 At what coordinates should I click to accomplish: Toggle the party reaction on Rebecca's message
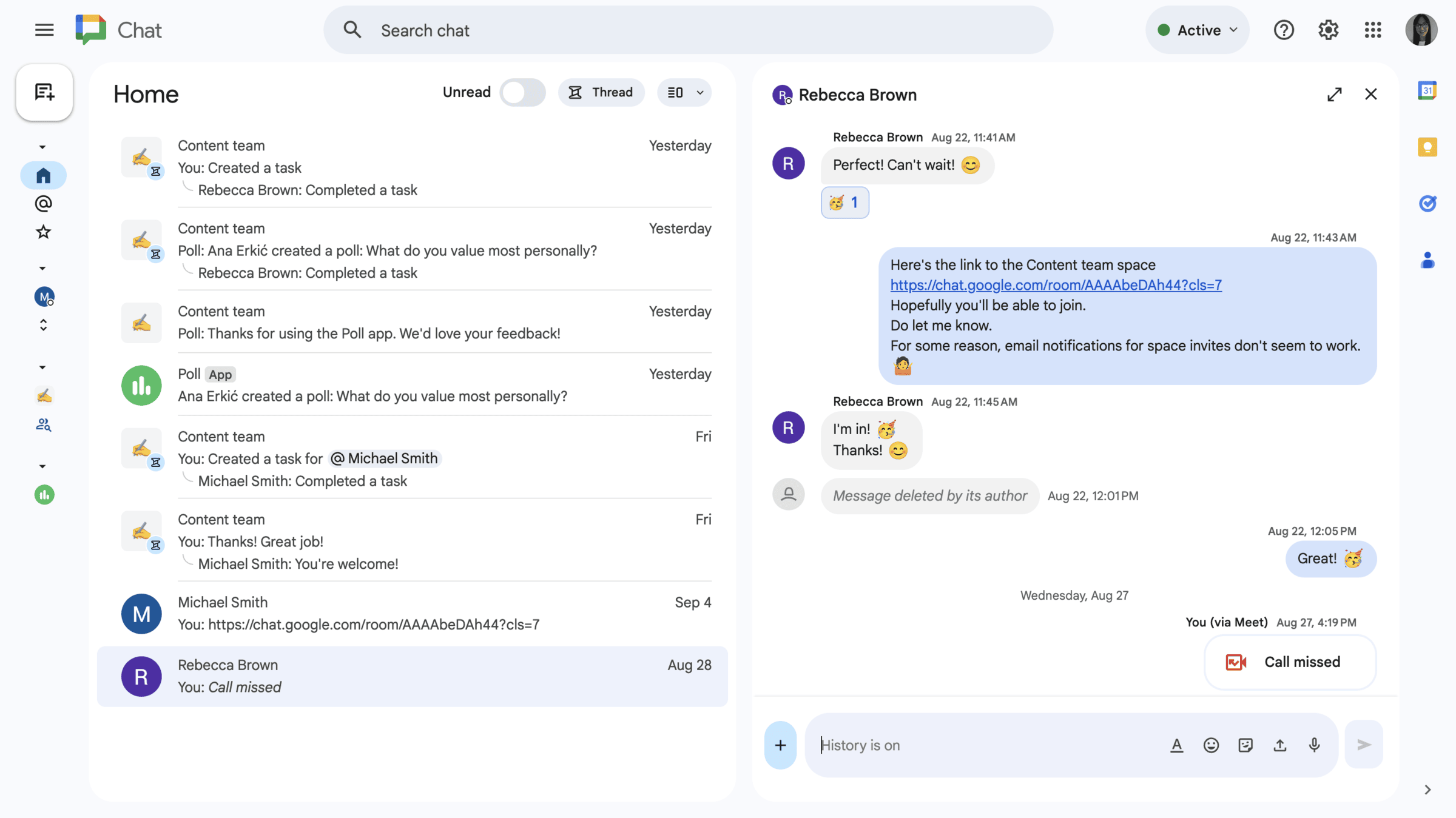[x=844, y=202]
